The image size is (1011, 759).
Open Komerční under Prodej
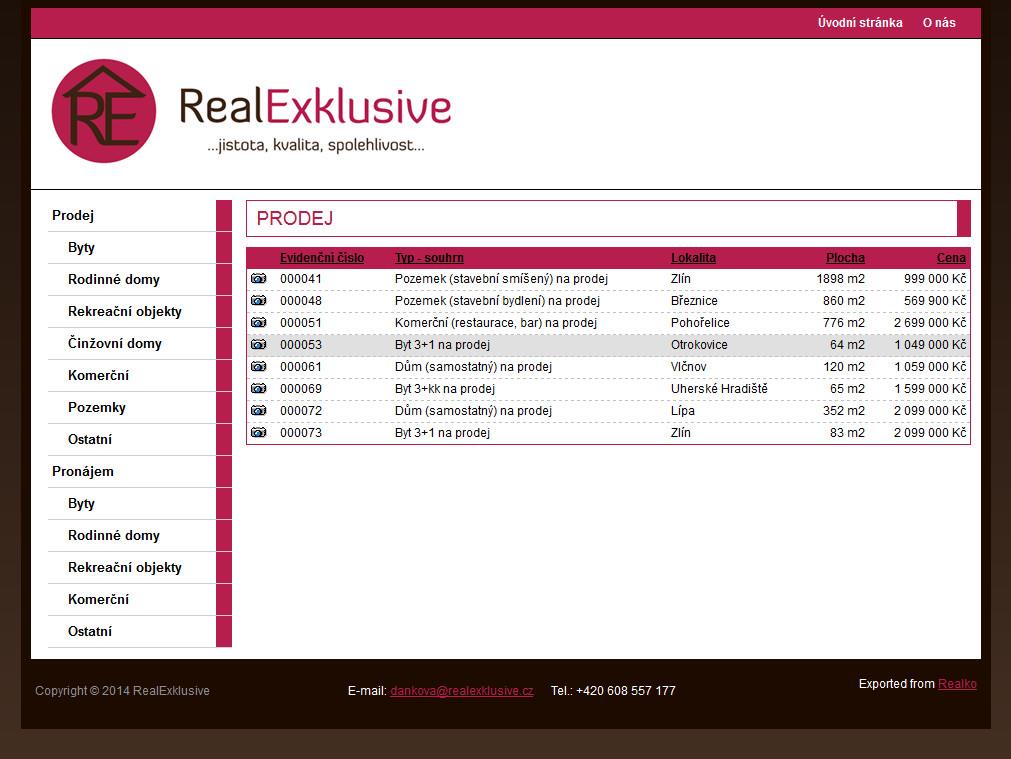pos(98,375)
